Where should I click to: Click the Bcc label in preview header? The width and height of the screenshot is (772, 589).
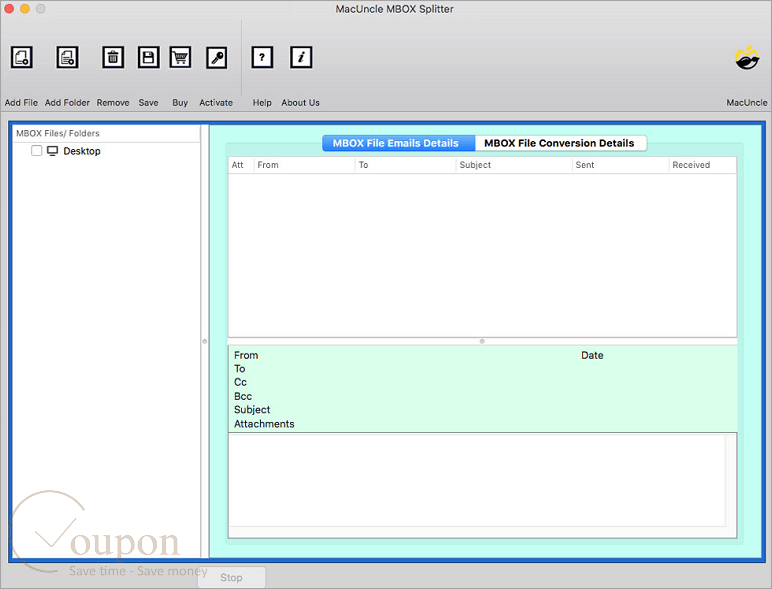click(x=243, y=396)
